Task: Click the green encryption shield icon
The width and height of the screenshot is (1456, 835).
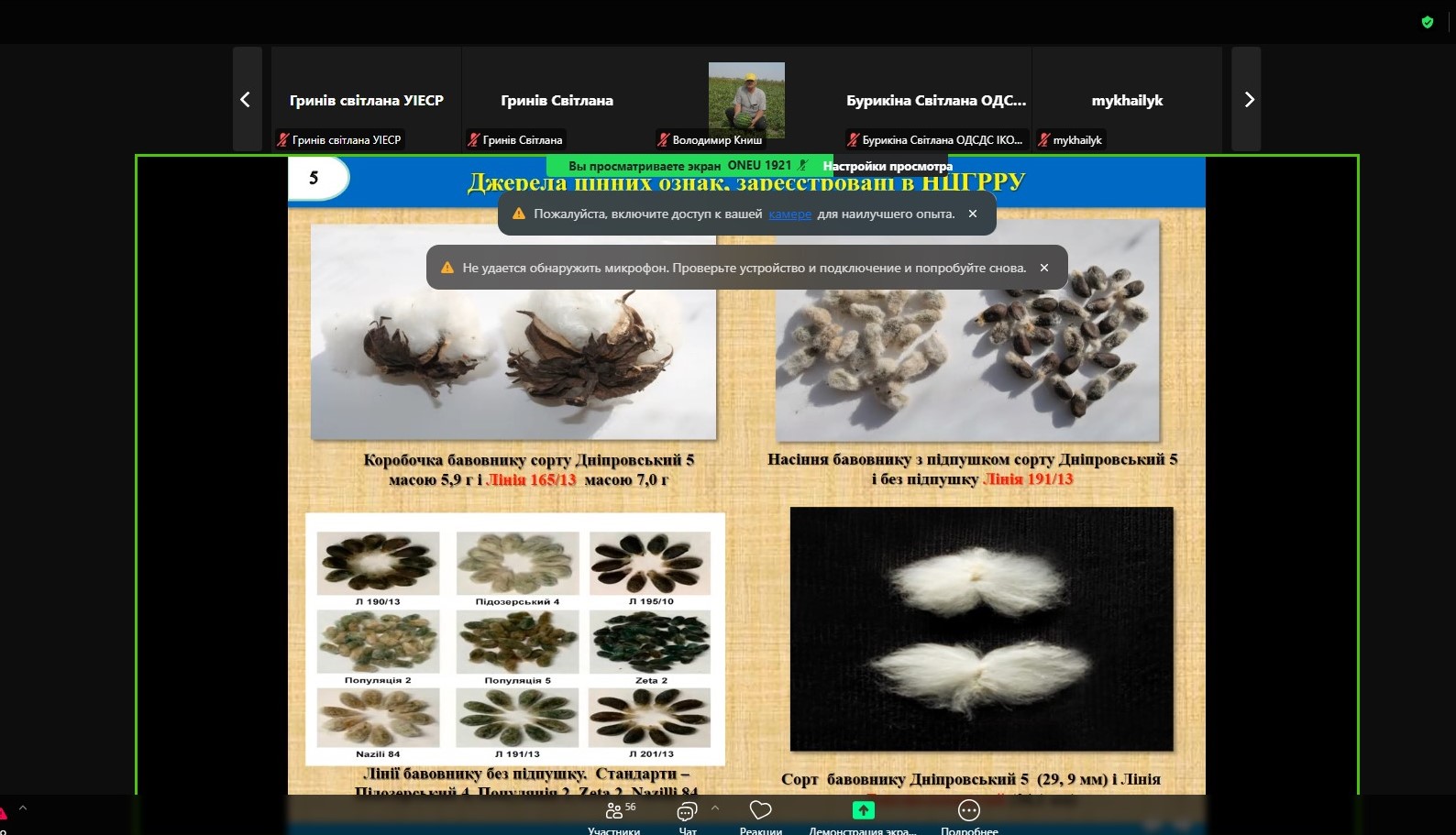Action: pos(1427,22)
